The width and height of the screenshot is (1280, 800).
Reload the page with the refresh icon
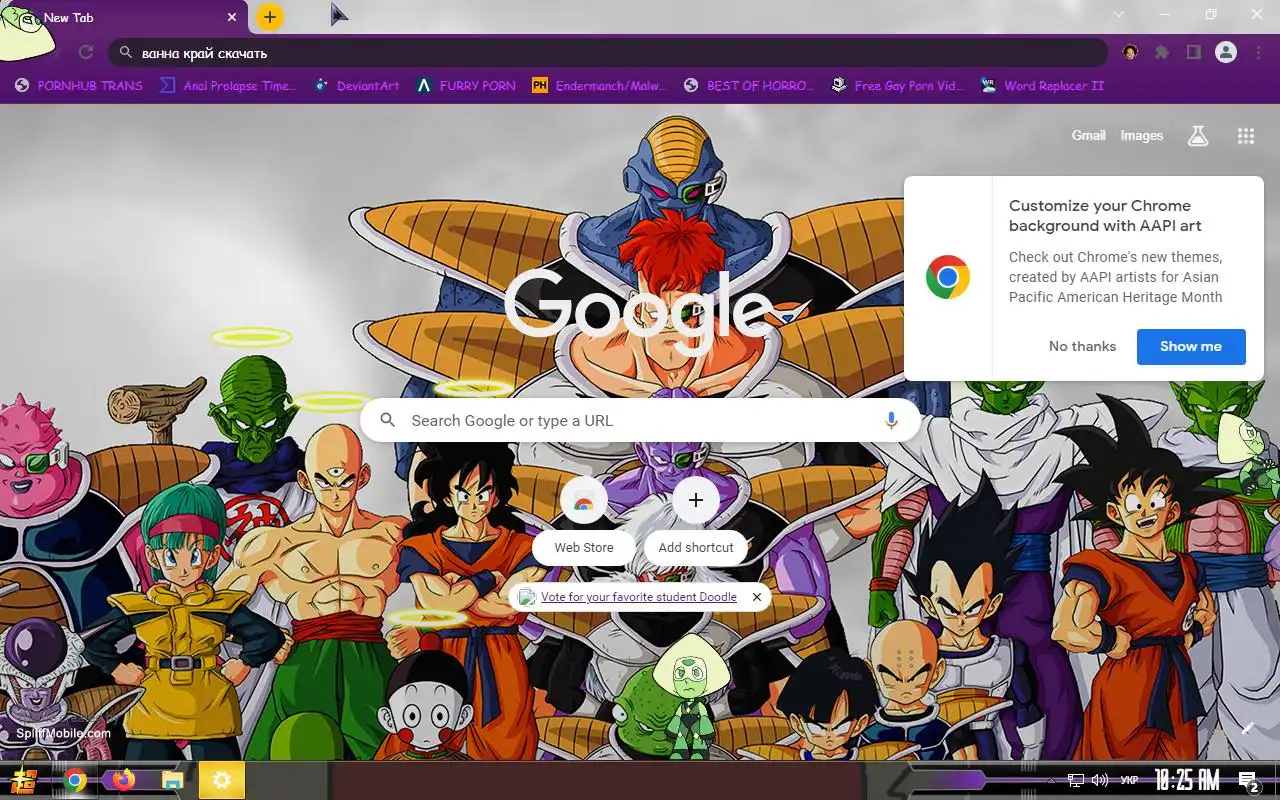coord(86,52)
